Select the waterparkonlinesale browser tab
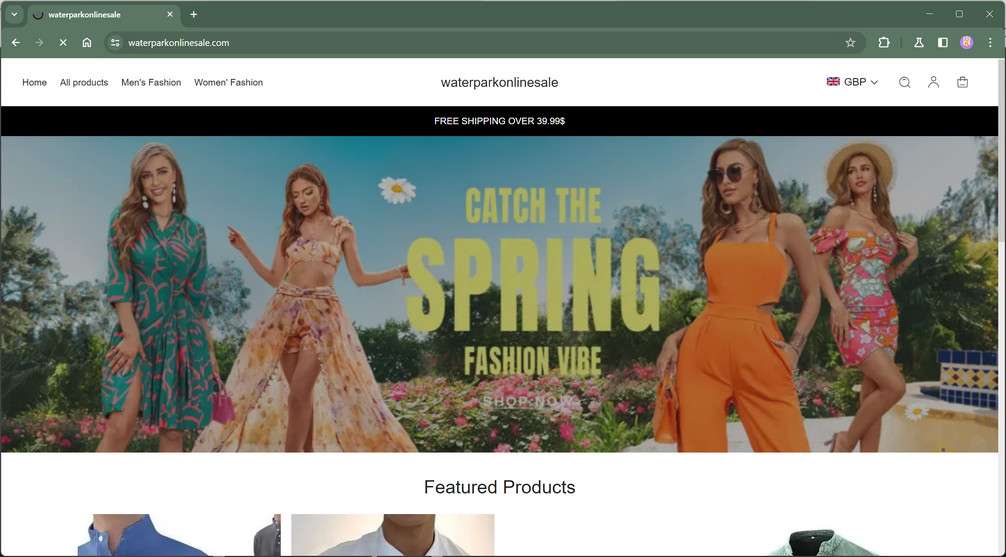 103,14
